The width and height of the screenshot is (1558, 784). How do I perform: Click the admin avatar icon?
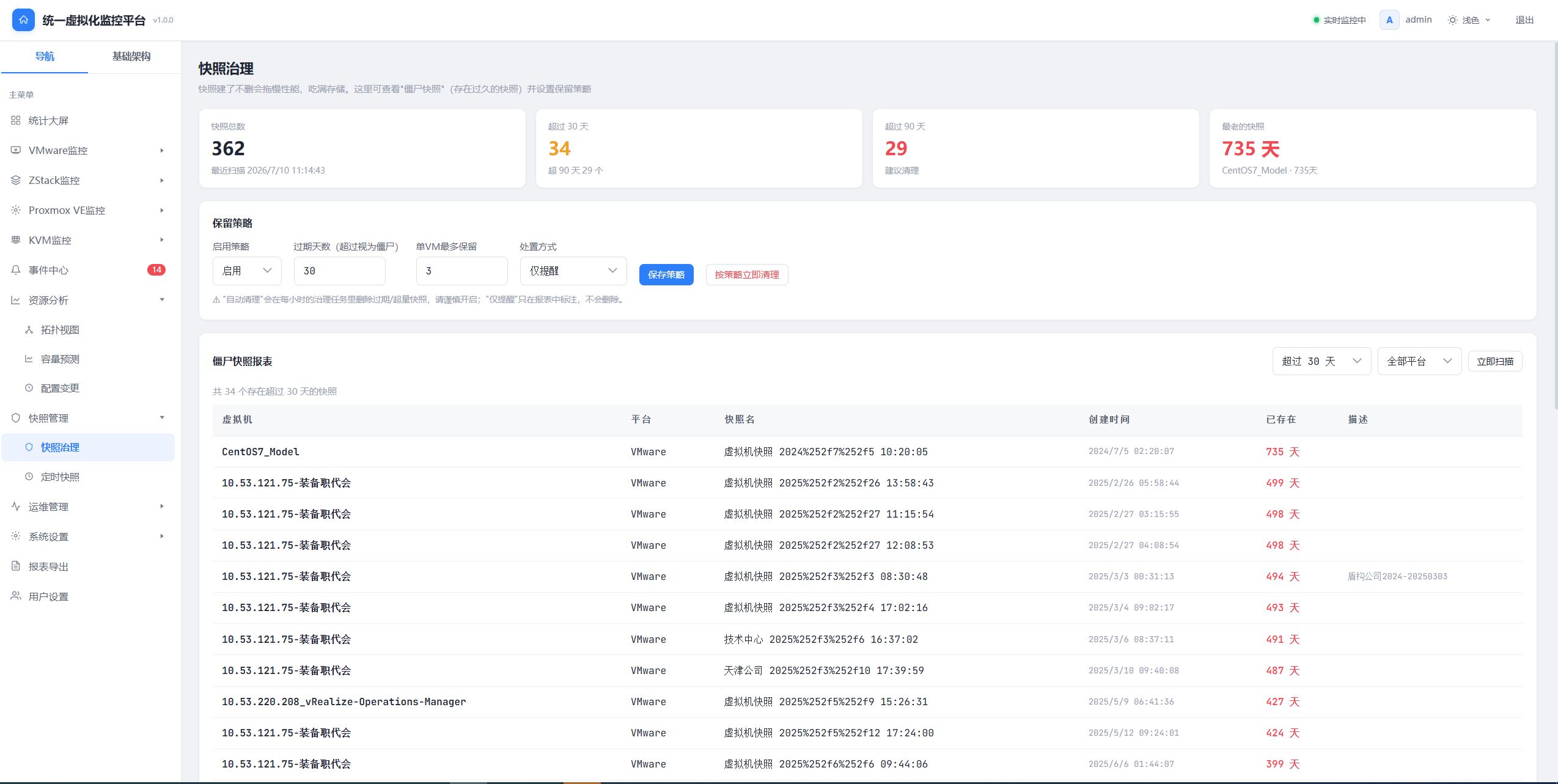click(x=1389, y=20)
